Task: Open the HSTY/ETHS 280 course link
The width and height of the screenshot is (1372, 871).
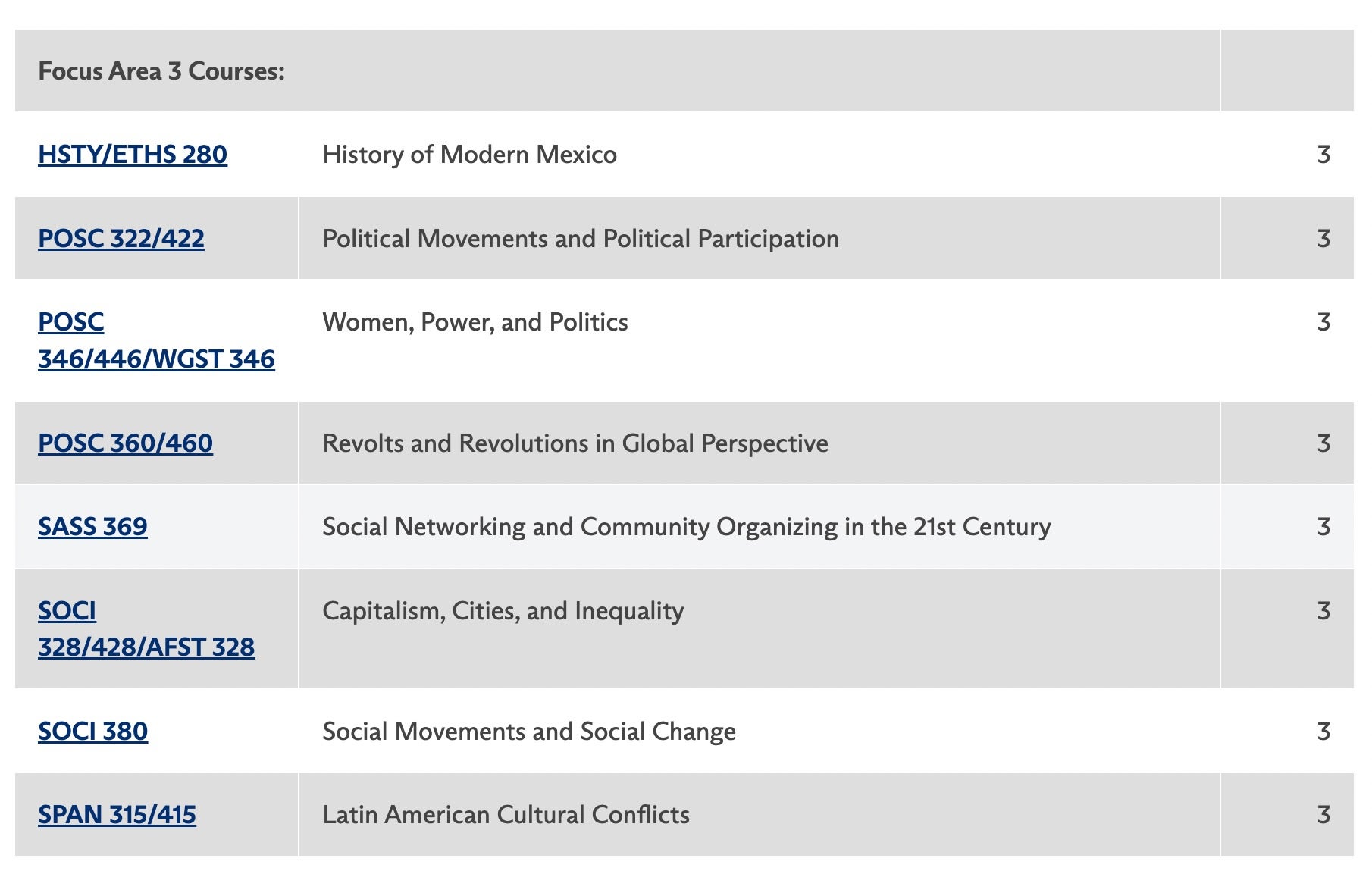Action: point(132,155)
